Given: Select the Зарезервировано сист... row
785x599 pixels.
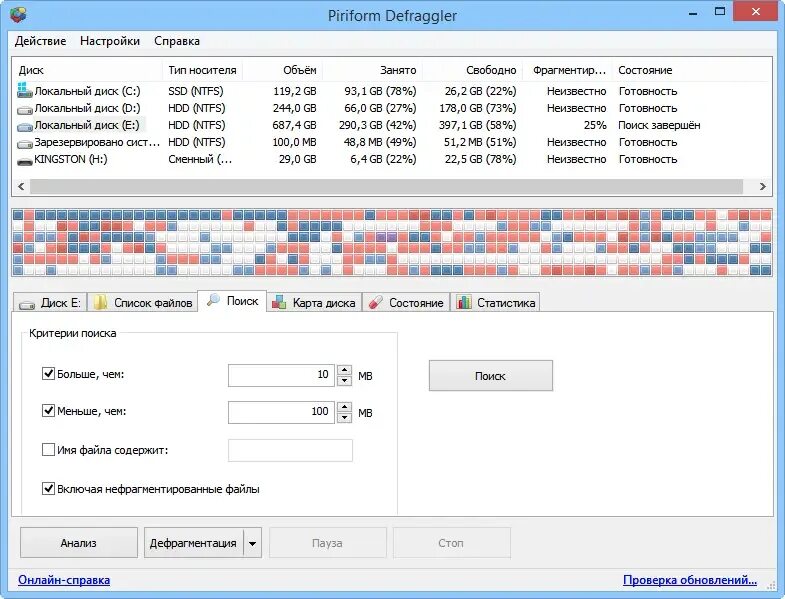Looking at the screenshot, I should tap(391, 142).
